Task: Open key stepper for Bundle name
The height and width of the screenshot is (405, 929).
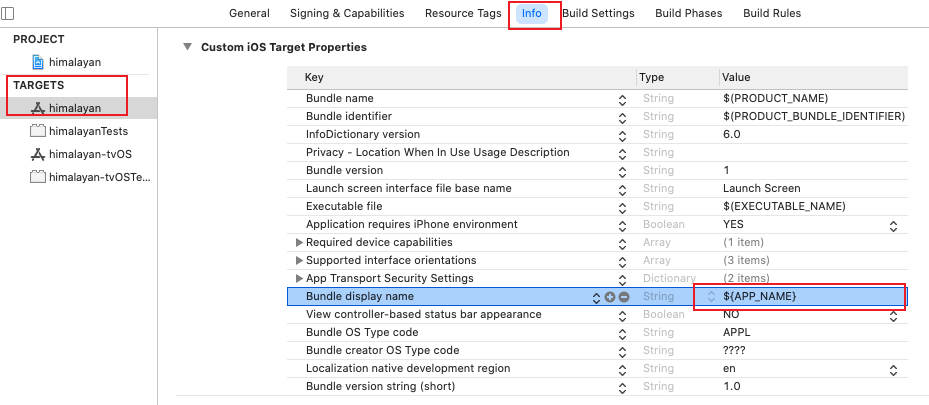Action: point(622,100)
